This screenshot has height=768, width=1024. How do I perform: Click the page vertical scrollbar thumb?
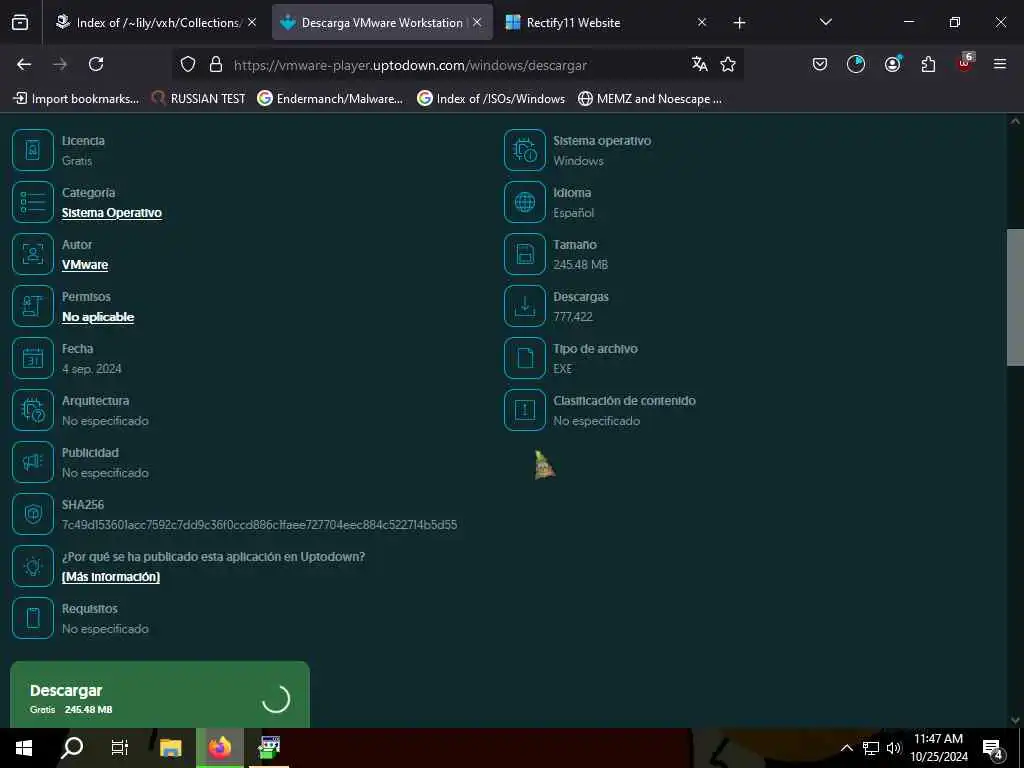(1015, 297)
